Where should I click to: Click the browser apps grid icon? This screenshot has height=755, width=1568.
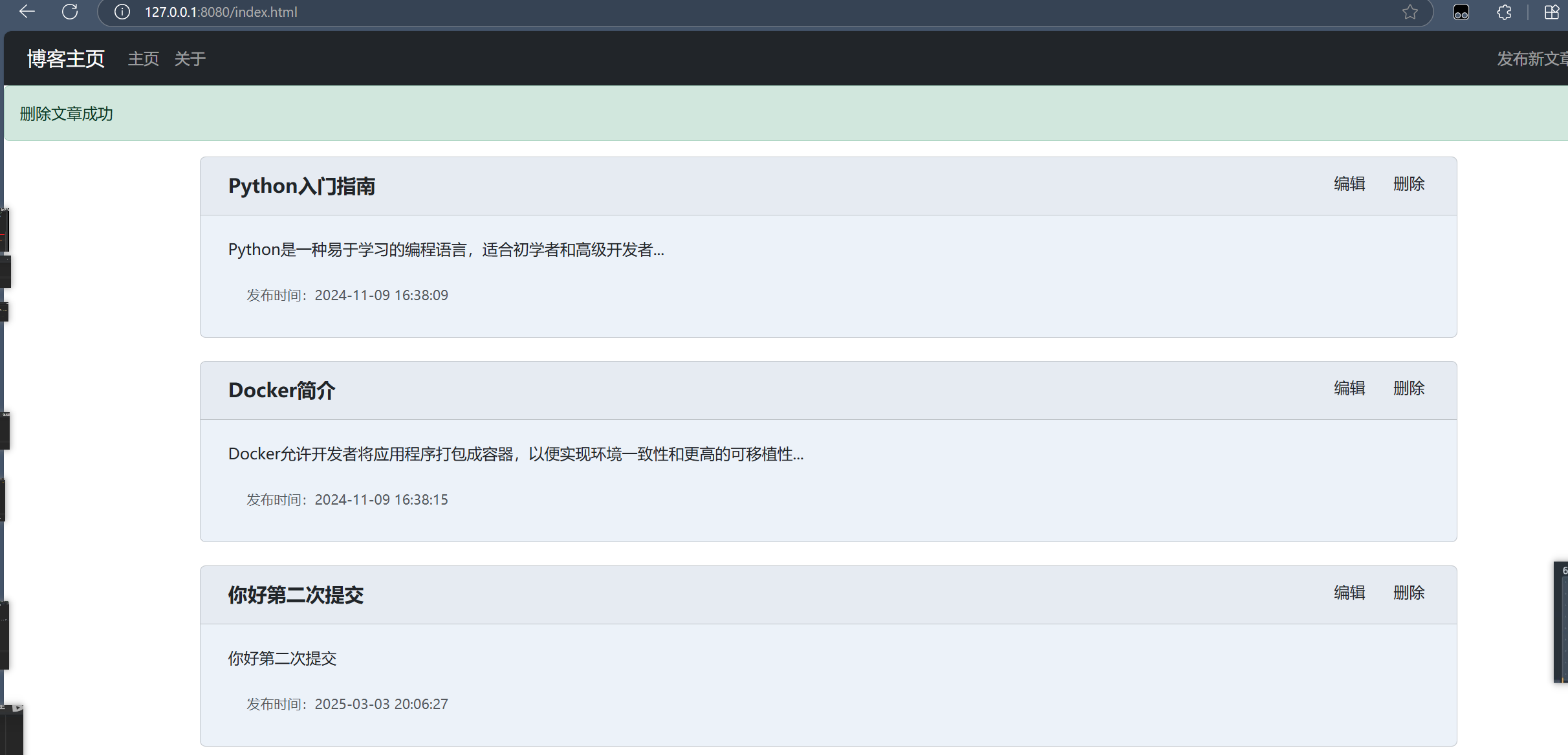[x=1551, y=12]
